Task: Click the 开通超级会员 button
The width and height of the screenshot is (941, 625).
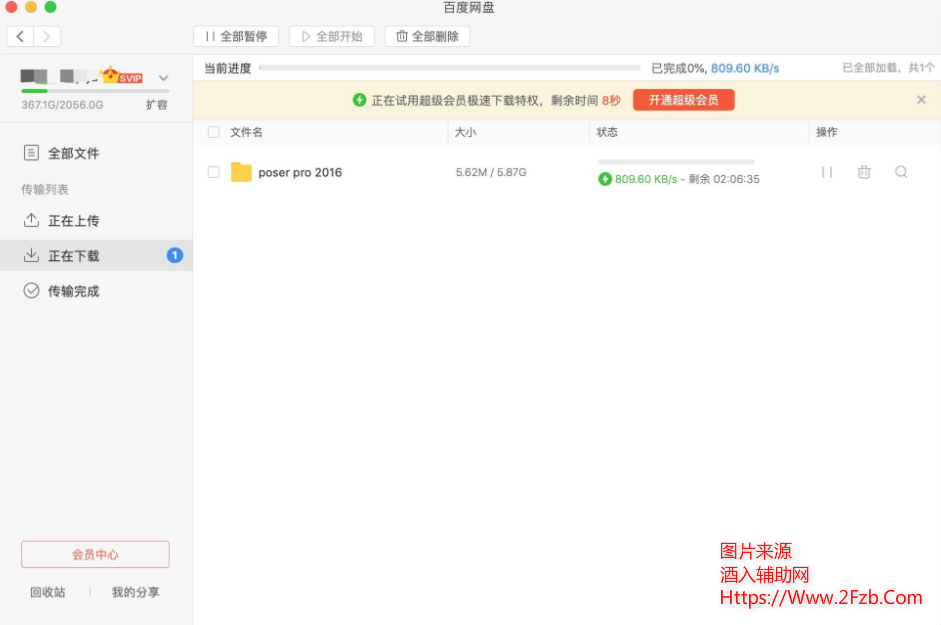Action: point(683,100)
